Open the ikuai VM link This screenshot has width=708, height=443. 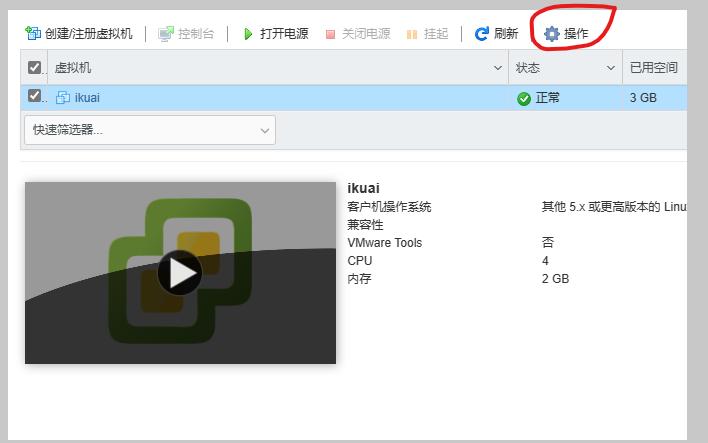click(x=87, y=98)
